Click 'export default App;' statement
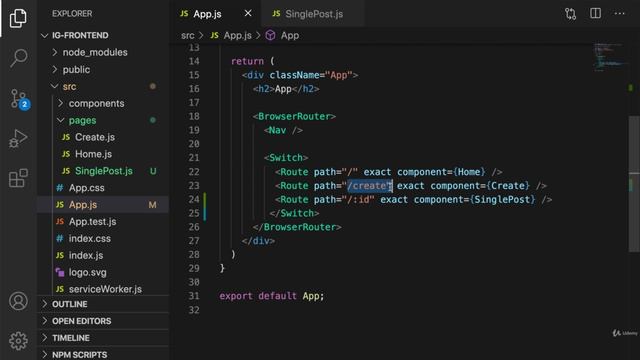640x360 pixels. 271,296
